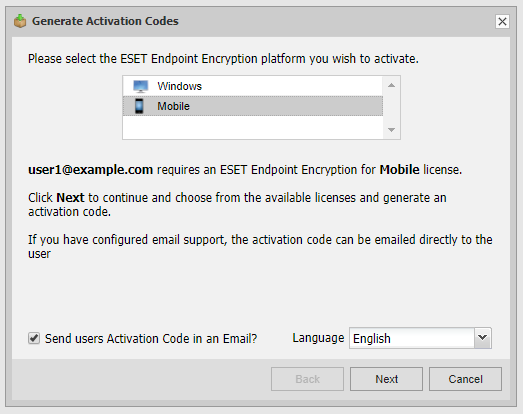
Task: Select the Windows platform entry
Action: click(253, 86)
